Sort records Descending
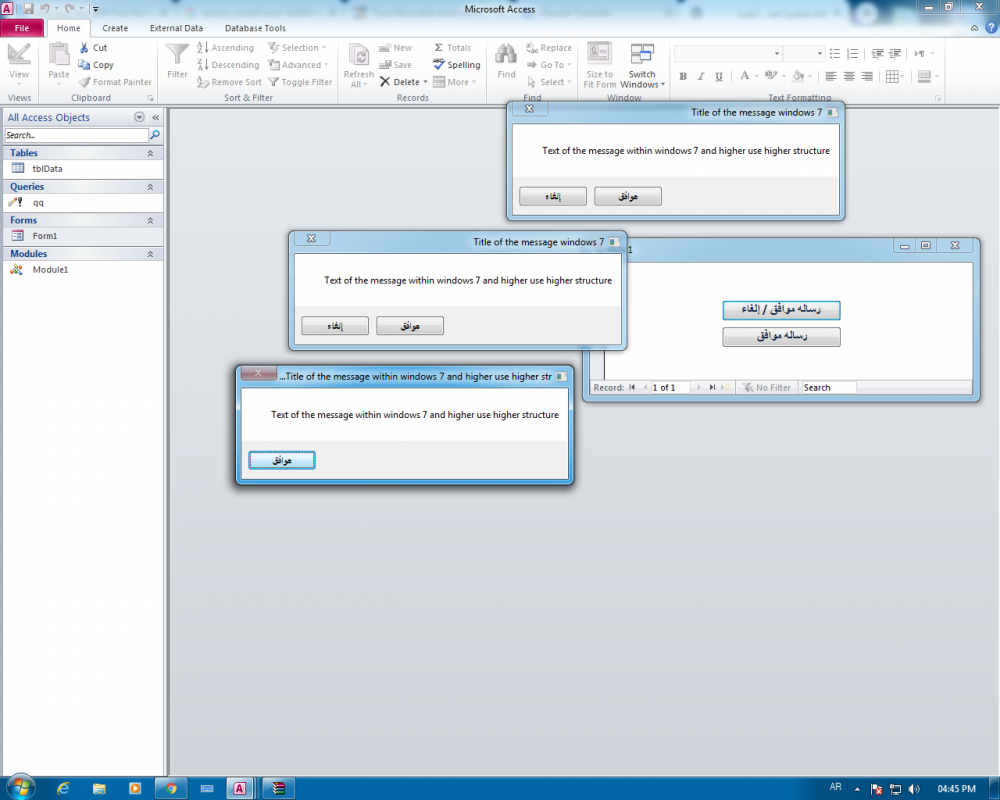The width and height of the screenshot is (1000, 800). click(x=228, y=64)
